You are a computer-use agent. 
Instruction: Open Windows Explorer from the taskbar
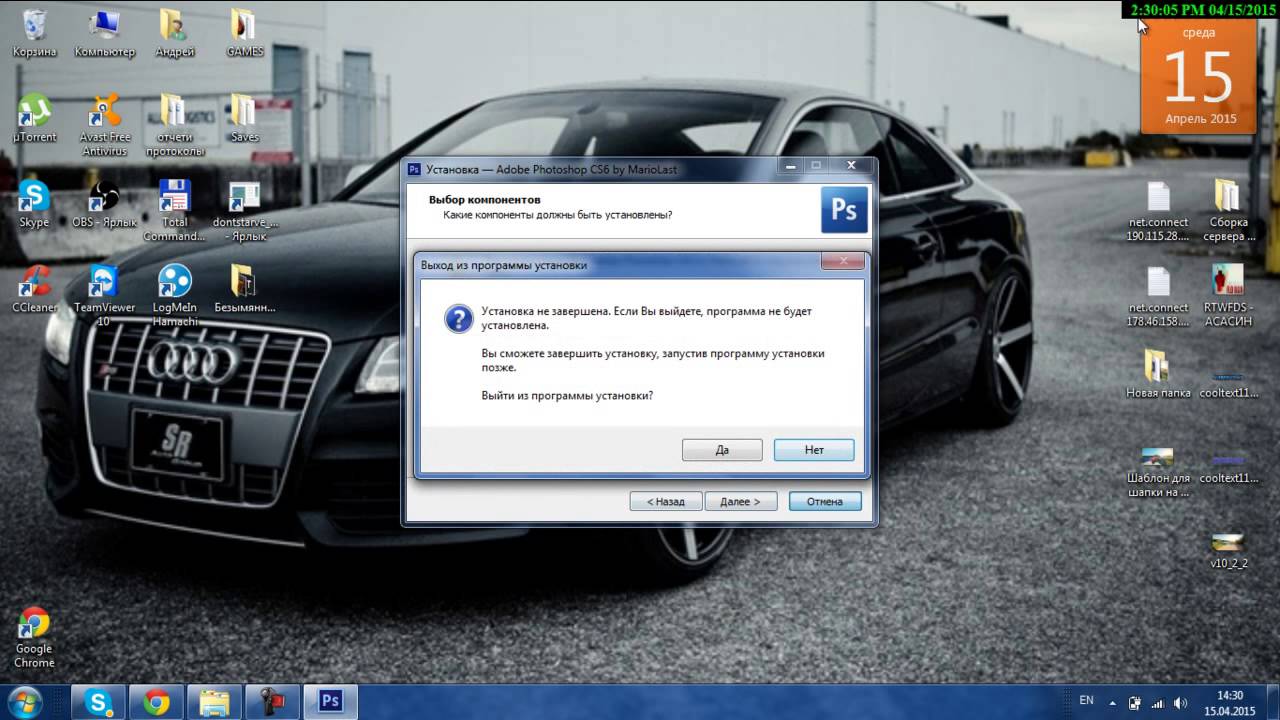[214, 702]
